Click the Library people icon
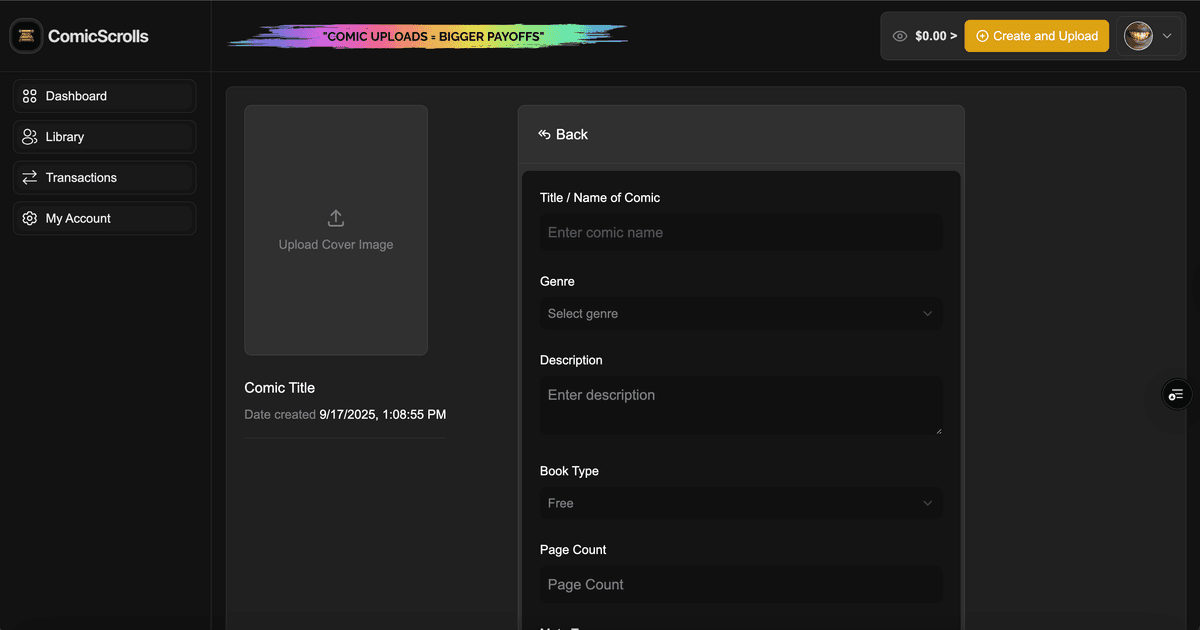 [30, 136]
